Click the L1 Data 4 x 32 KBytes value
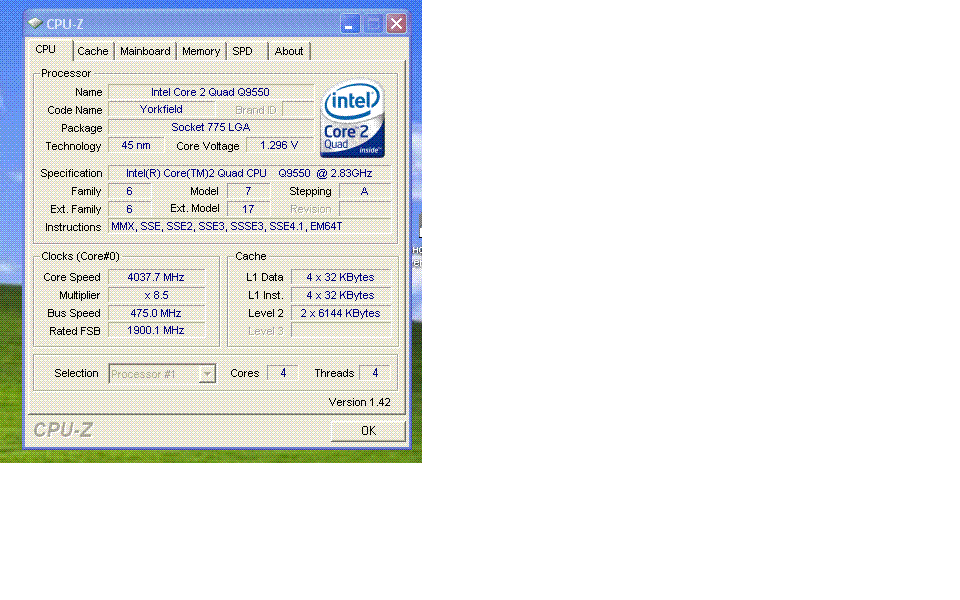960x600 pixels. (340, 277)
